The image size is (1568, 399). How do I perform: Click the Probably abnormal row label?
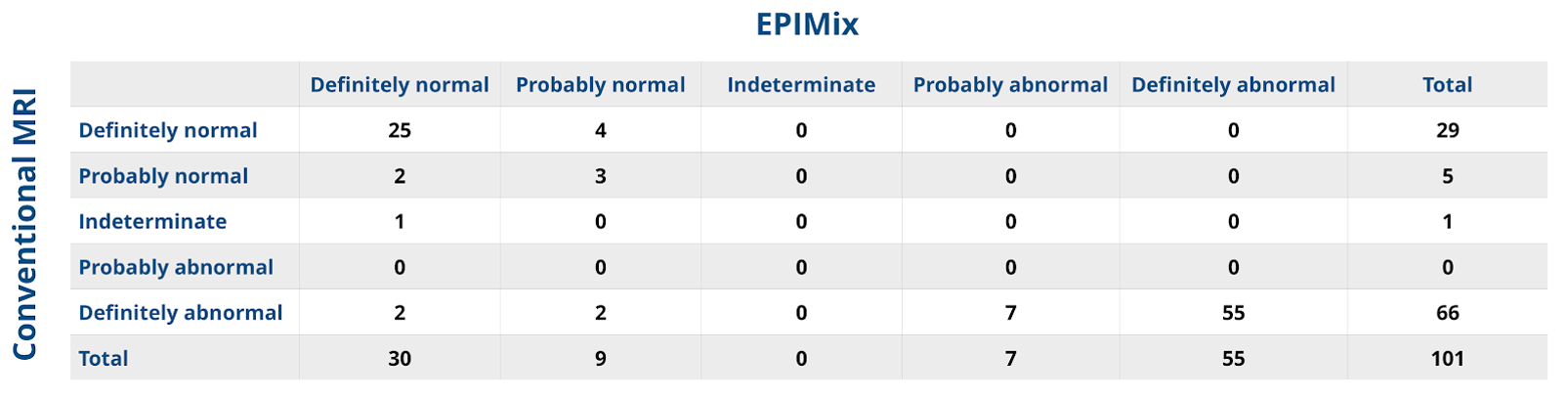pos(176,267)
